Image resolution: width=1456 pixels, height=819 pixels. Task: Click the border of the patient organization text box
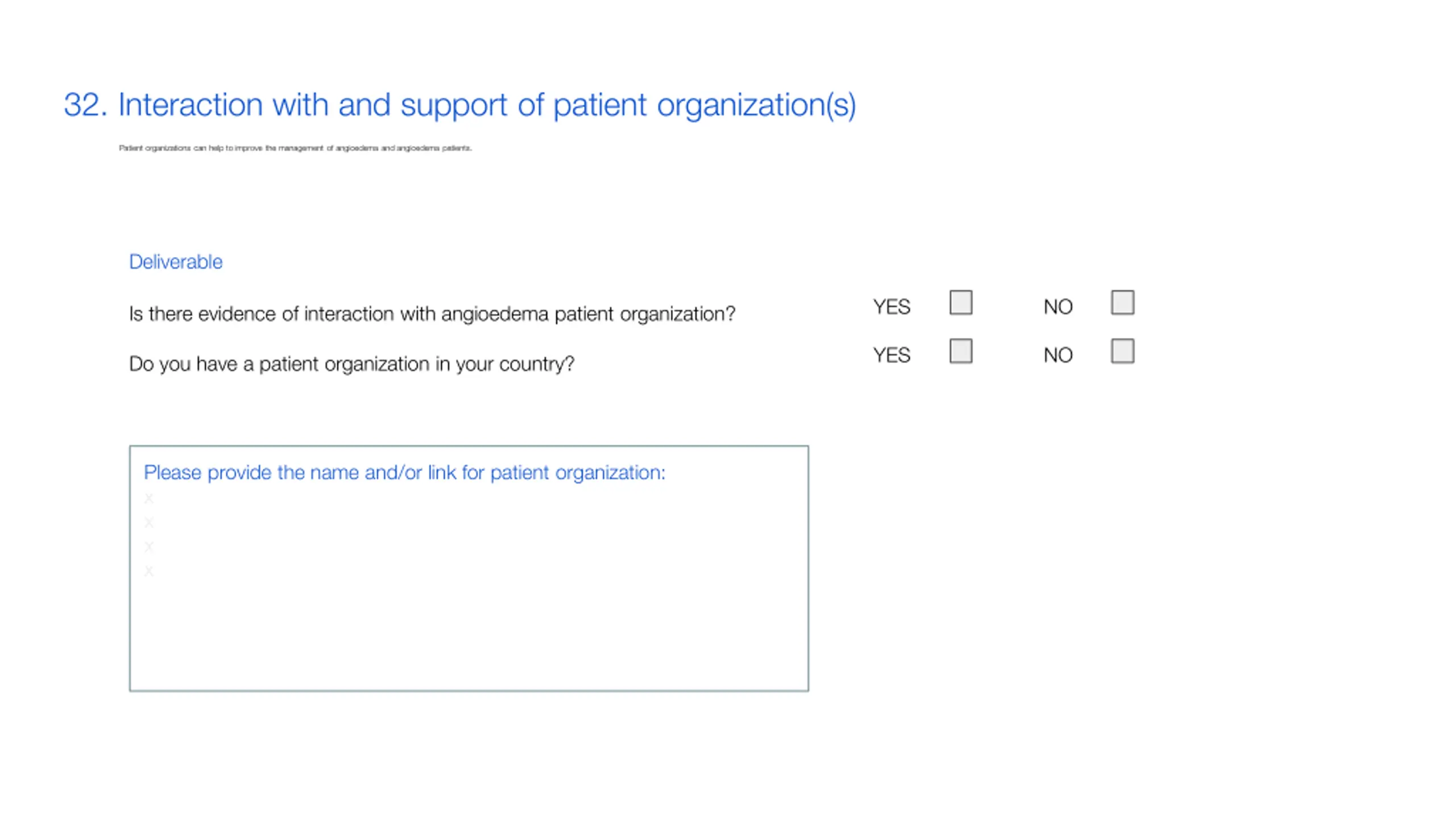tap(469, 446)
